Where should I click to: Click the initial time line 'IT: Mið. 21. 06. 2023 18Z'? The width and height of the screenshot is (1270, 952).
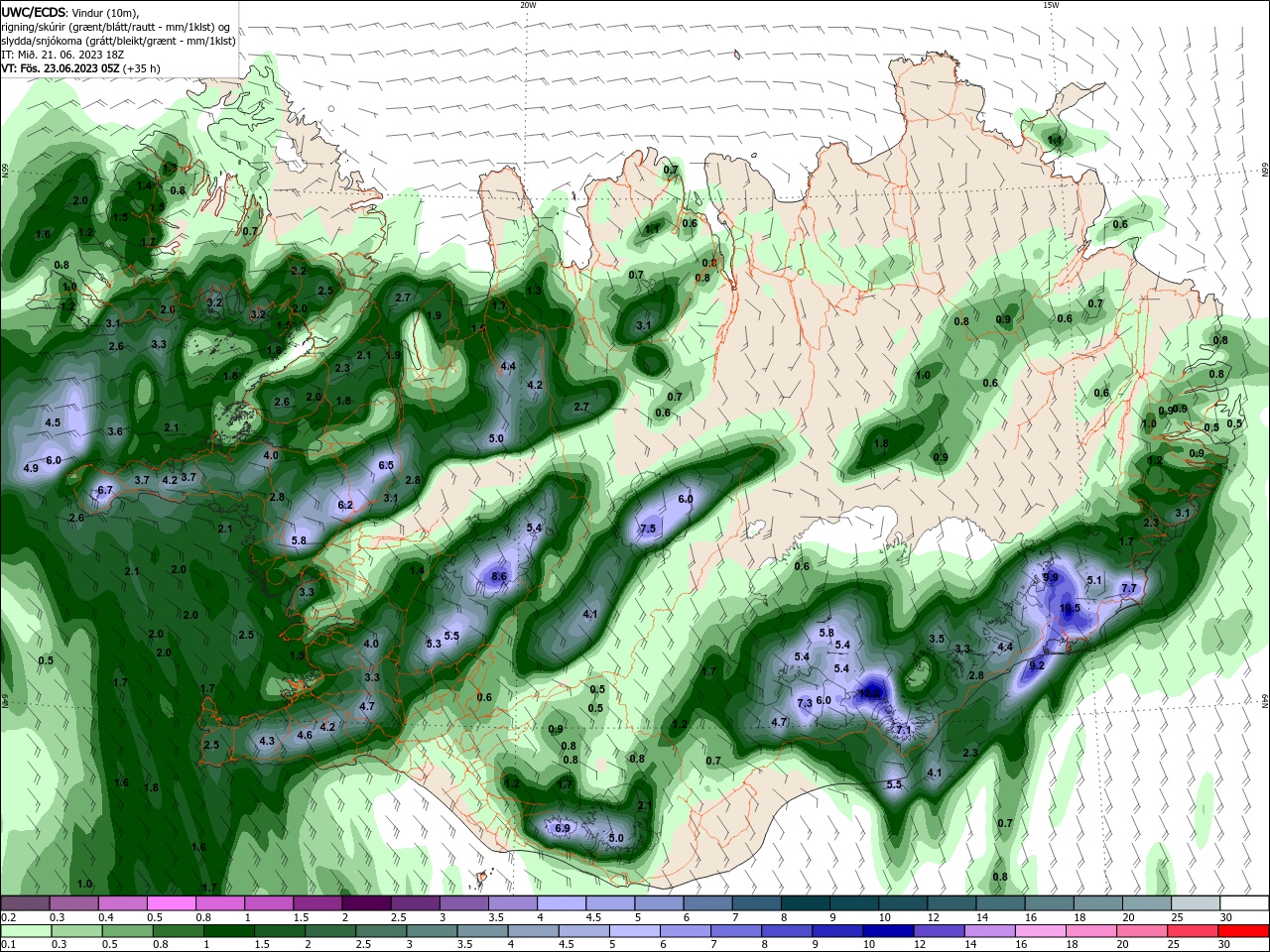tap(64, 55)
